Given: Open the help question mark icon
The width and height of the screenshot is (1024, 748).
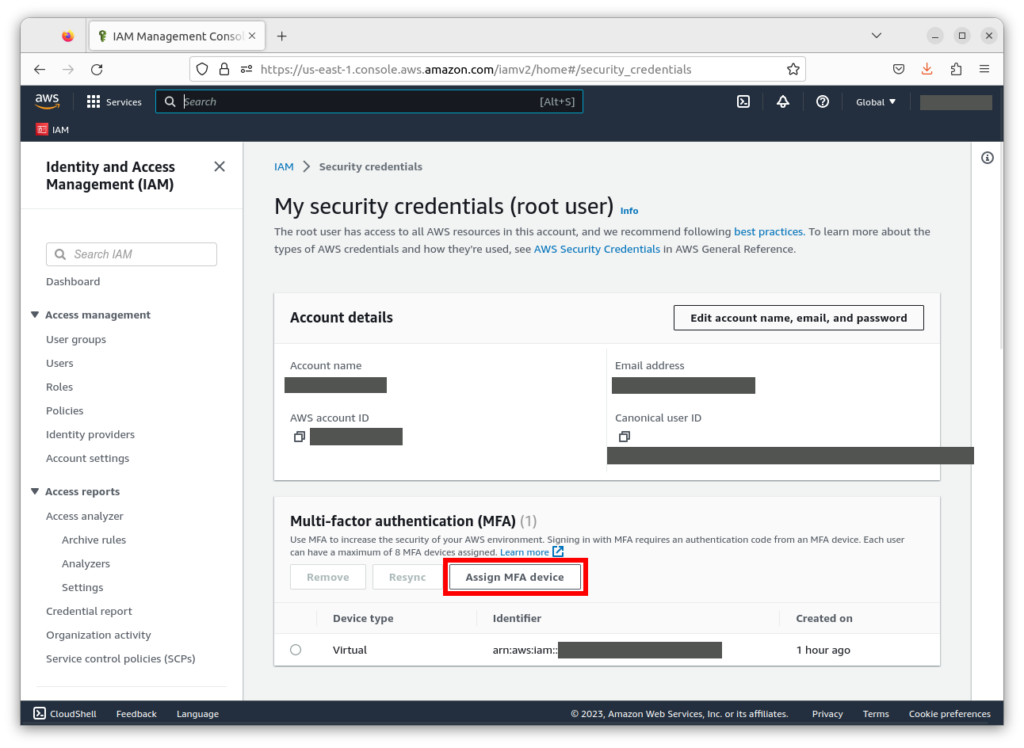Looking at the screenshot, I should tap(822, 102).
